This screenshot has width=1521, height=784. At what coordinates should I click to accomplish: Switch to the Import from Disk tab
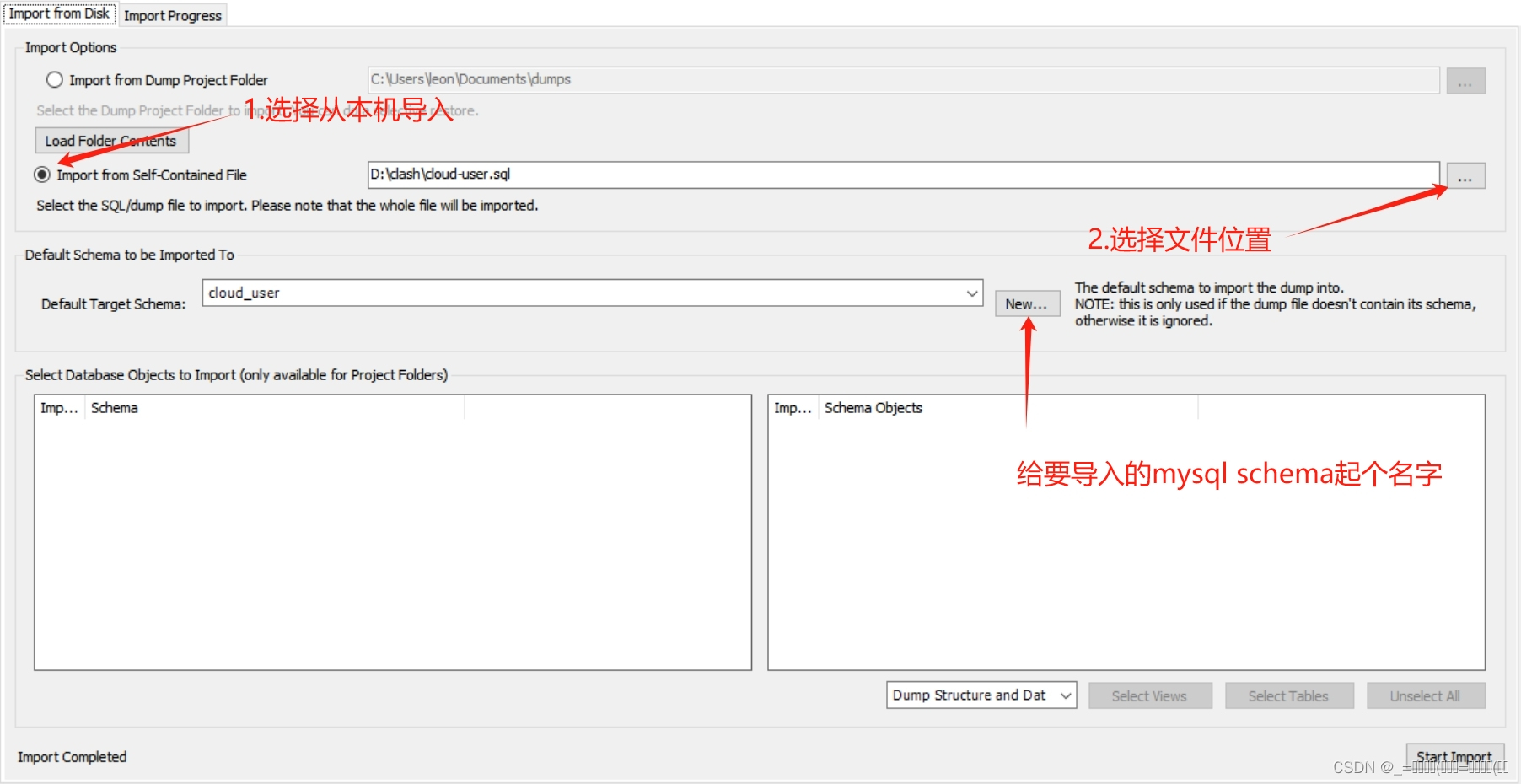pos(58,13)
